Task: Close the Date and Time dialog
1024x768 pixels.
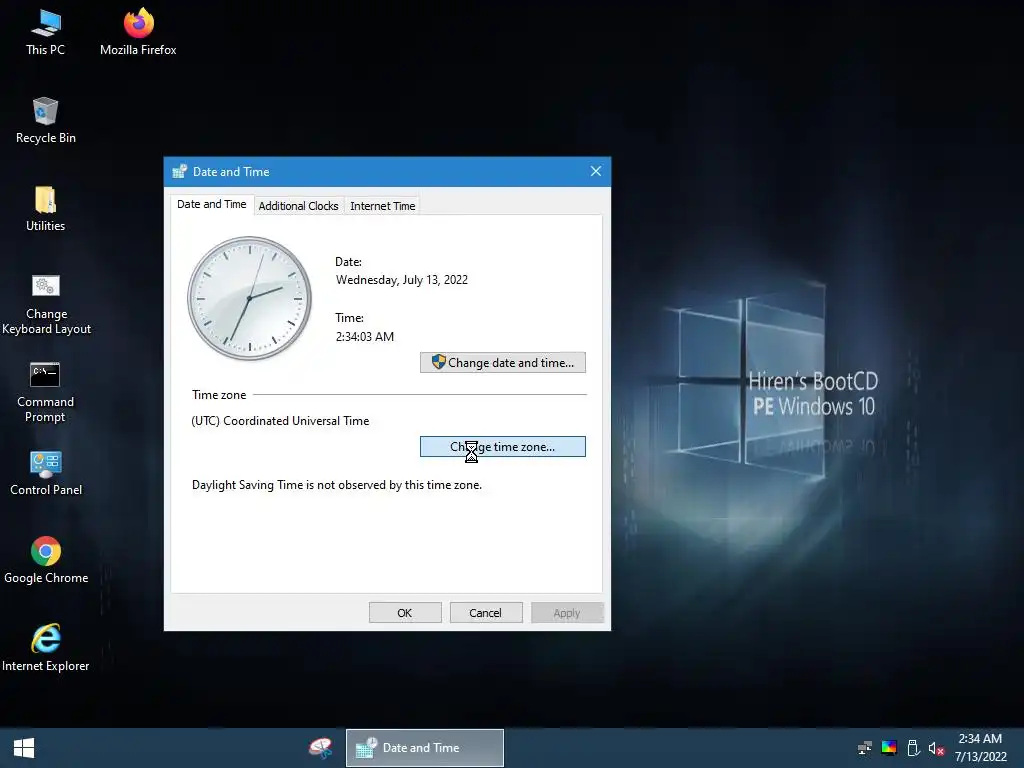Action: tap(596, 171)
